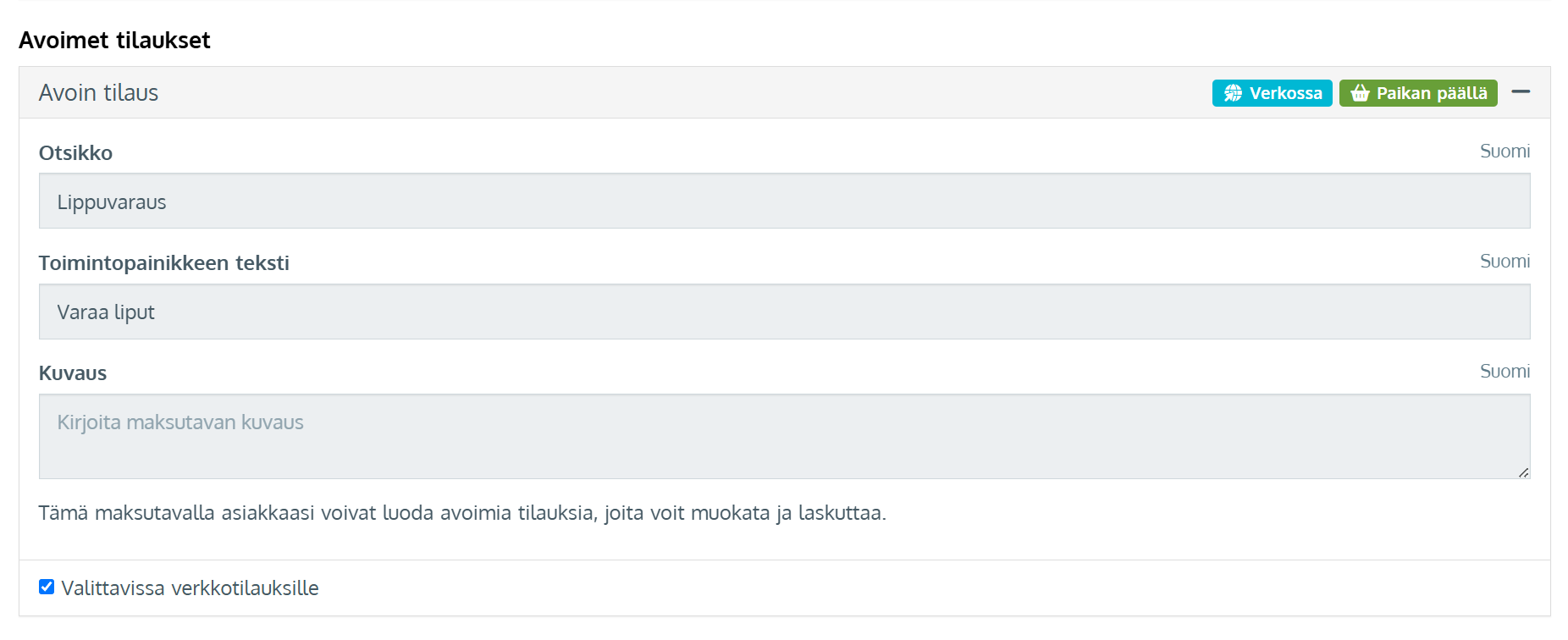The width and height of the screenshot is (1568, 640).
Task: Click the Avoimet tilaukset section heading
Action: [114, 40]
